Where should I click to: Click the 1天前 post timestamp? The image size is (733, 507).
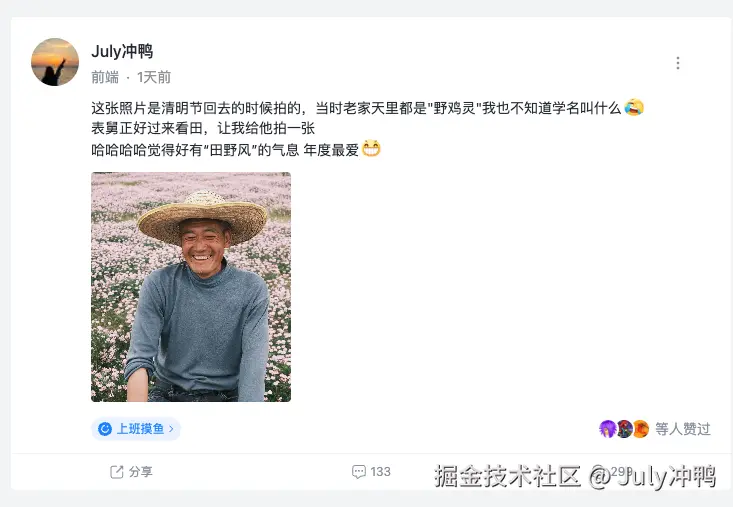[x=154, y=77]
